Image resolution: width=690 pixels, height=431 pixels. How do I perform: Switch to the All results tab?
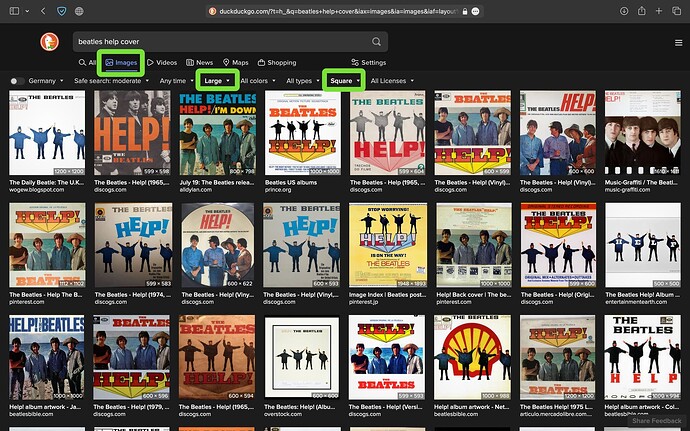(87, 63)
